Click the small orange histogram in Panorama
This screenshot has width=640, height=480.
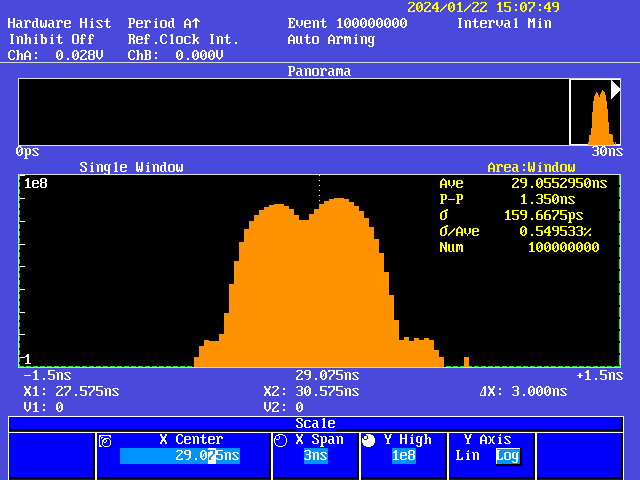click(599, 118)
